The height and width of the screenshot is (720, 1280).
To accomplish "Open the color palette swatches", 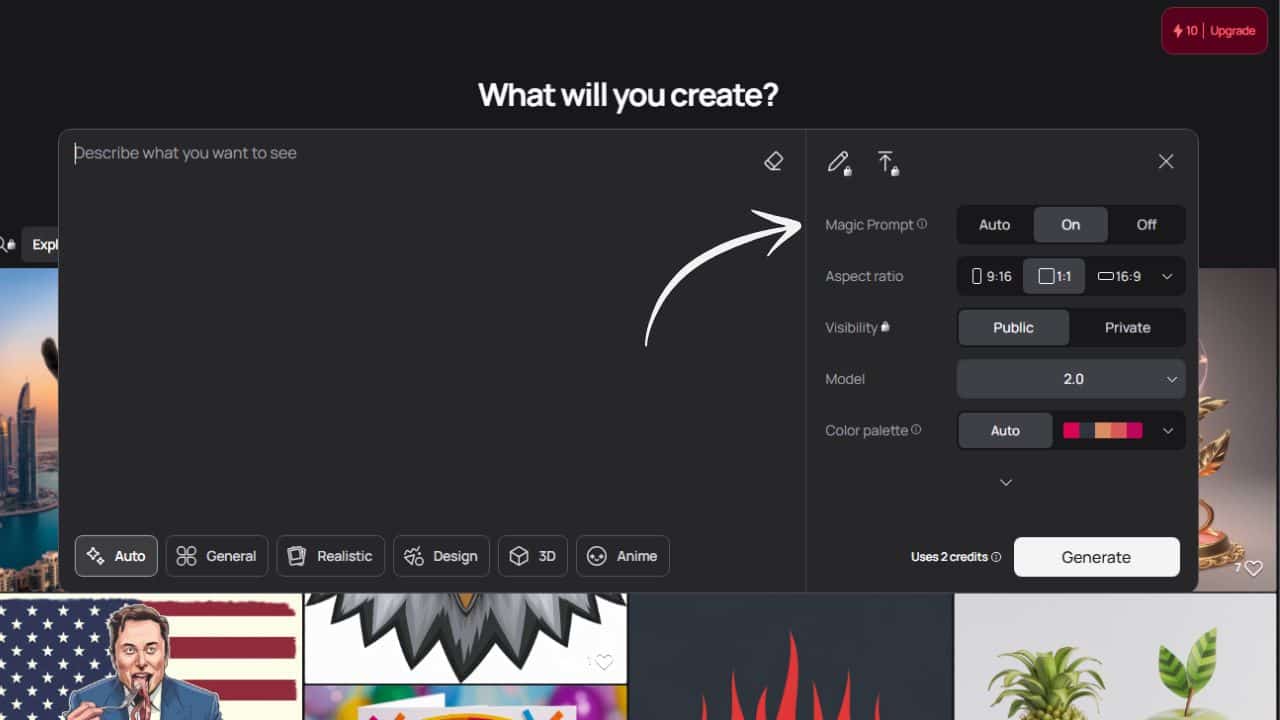I will tap(1103, 430).
